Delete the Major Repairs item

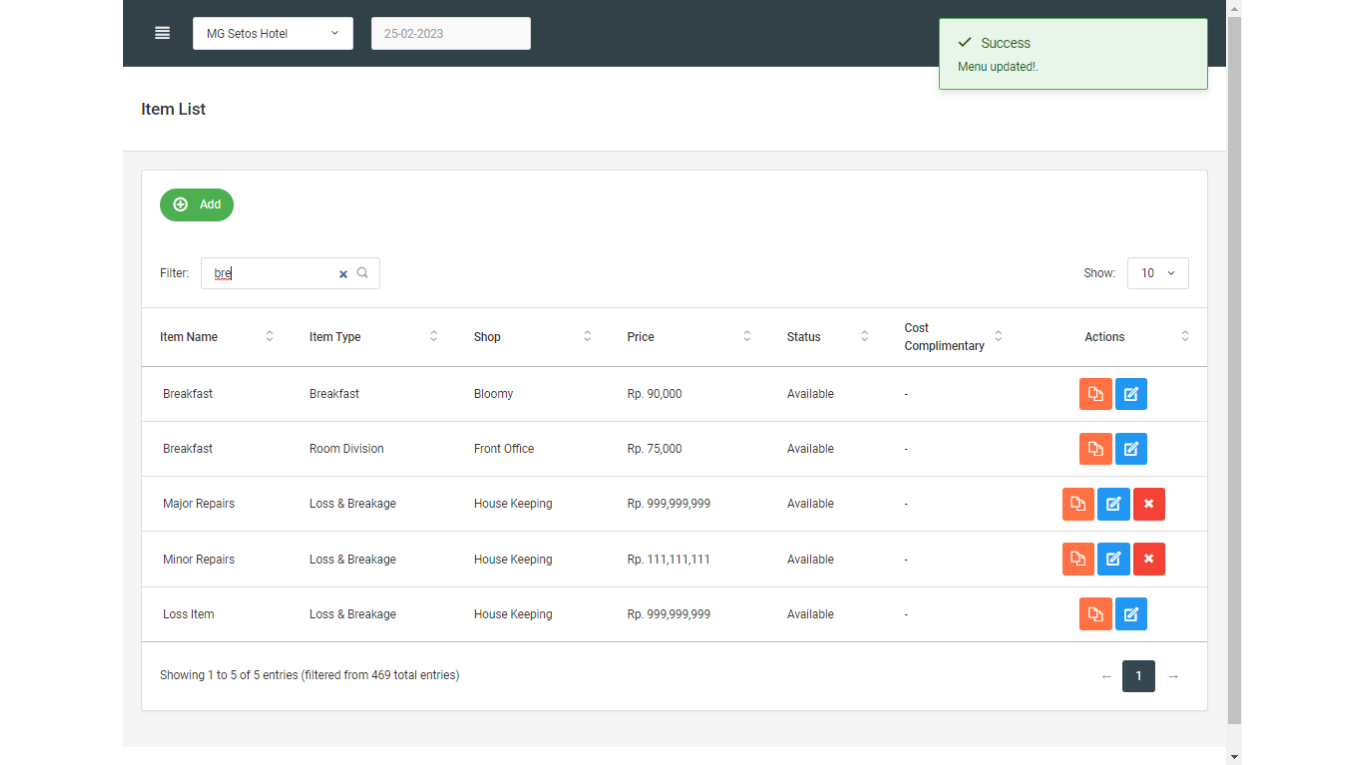[1149, 504]
